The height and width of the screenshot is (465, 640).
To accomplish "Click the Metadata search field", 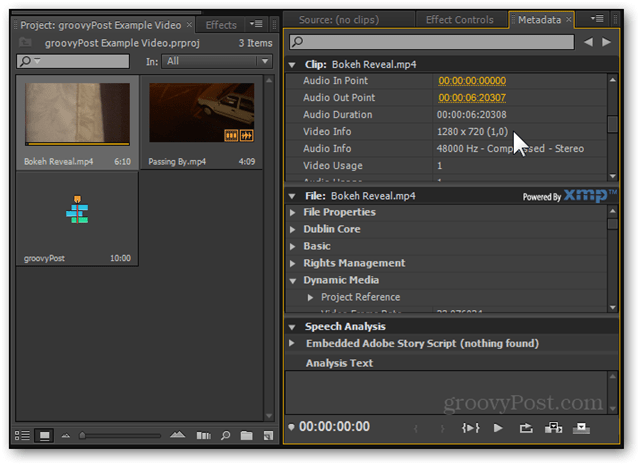I will coord(432,42).
